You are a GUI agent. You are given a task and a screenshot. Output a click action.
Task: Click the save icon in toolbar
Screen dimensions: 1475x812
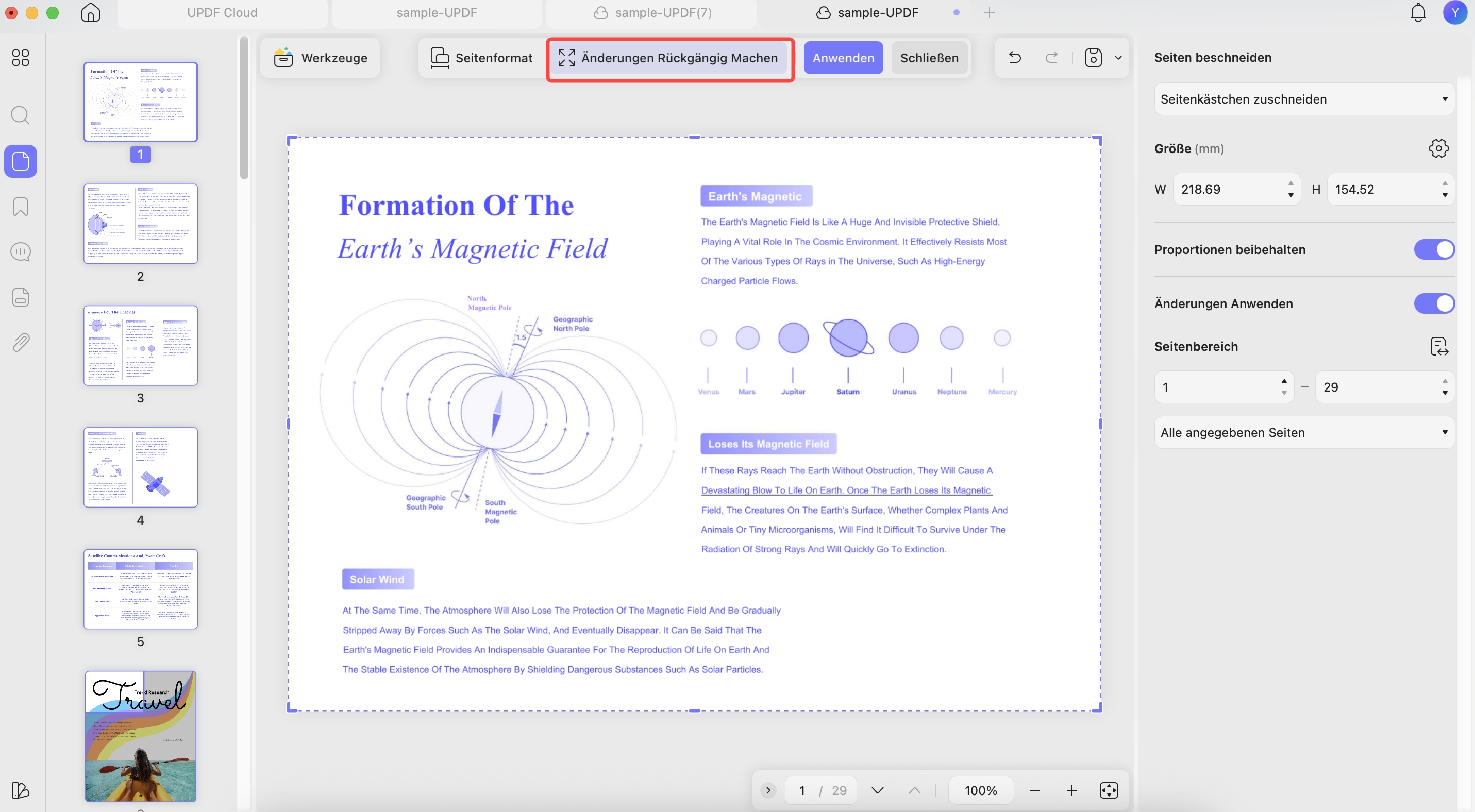pos(1093,58)
